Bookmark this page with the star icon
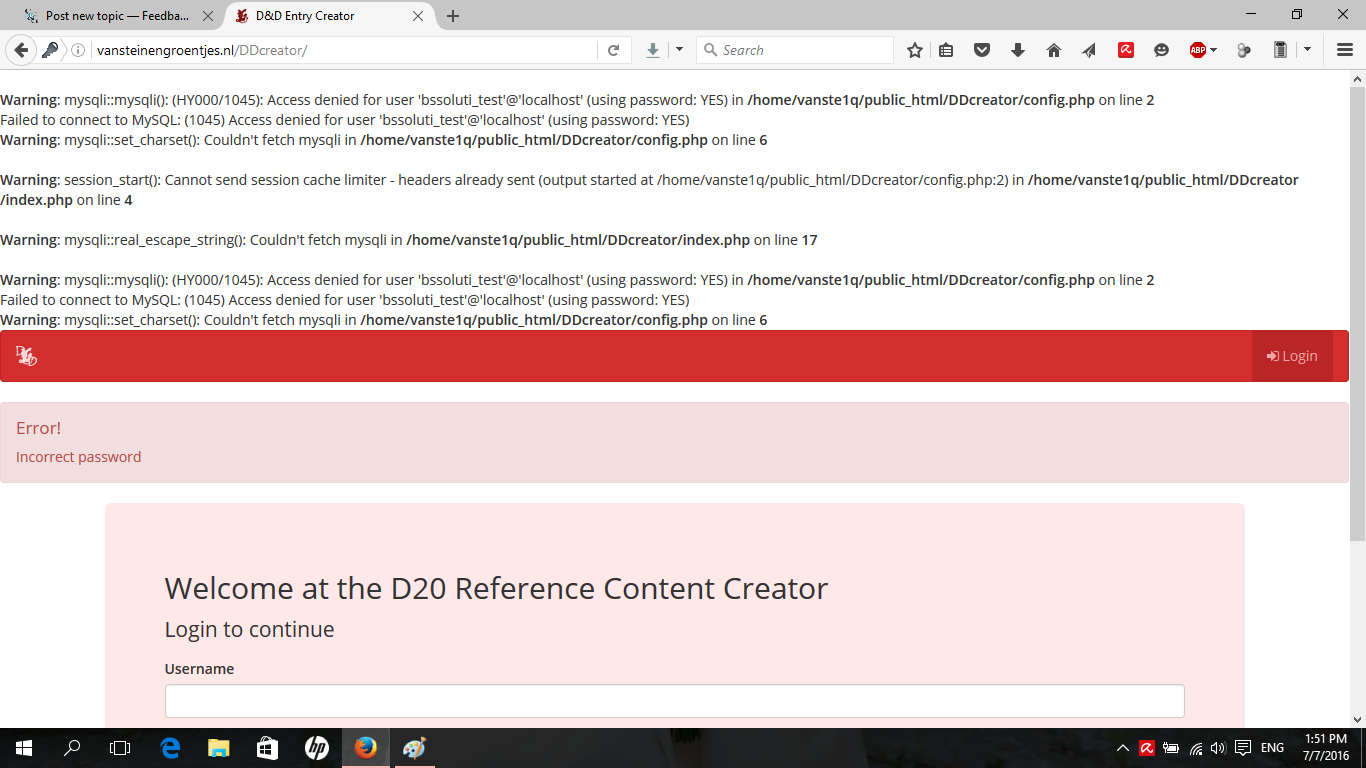1366x768 pixels. pyautogui.click(x=915, y=50)
